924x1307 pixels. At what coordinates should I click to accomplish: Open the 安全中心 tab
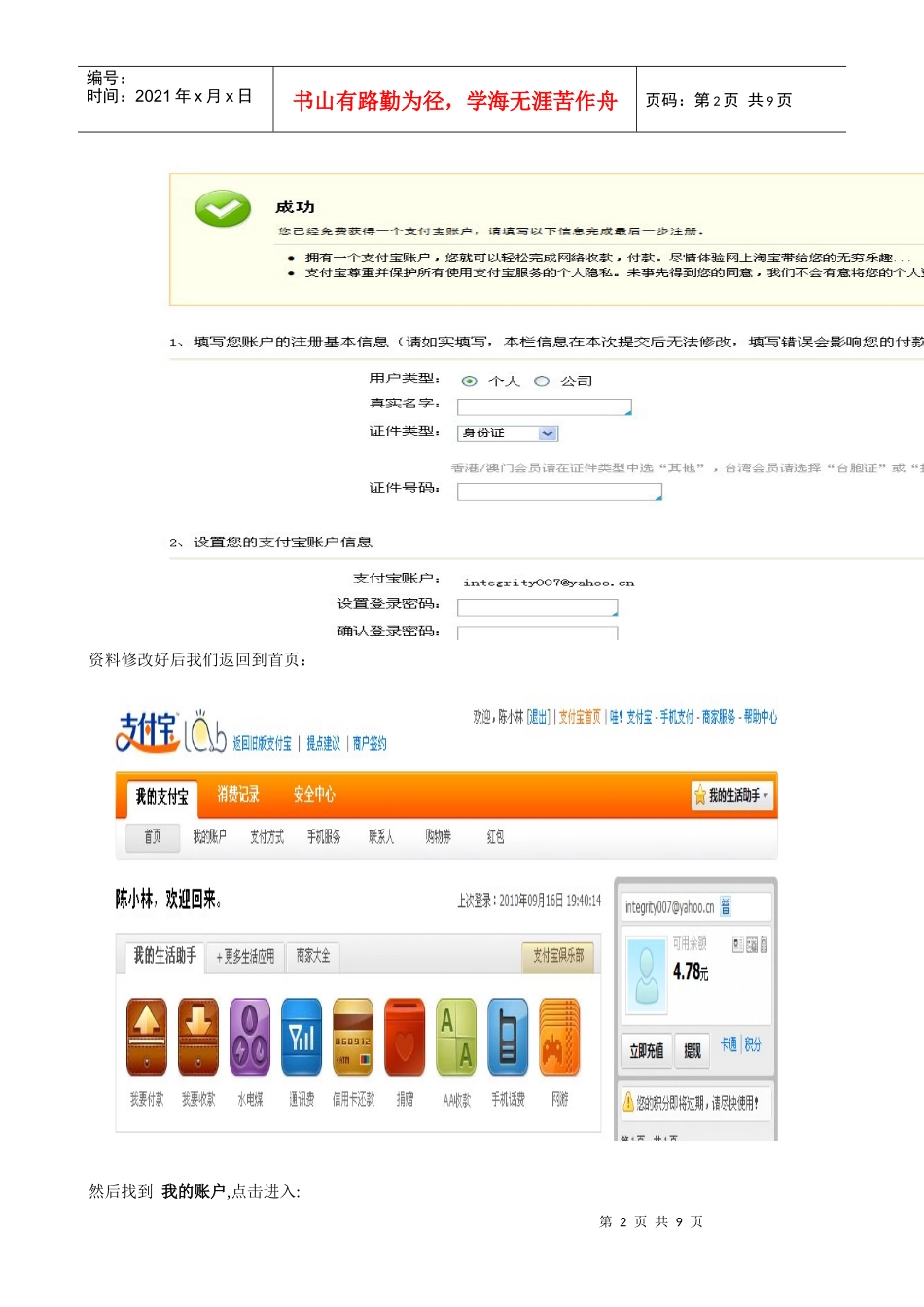314,795
